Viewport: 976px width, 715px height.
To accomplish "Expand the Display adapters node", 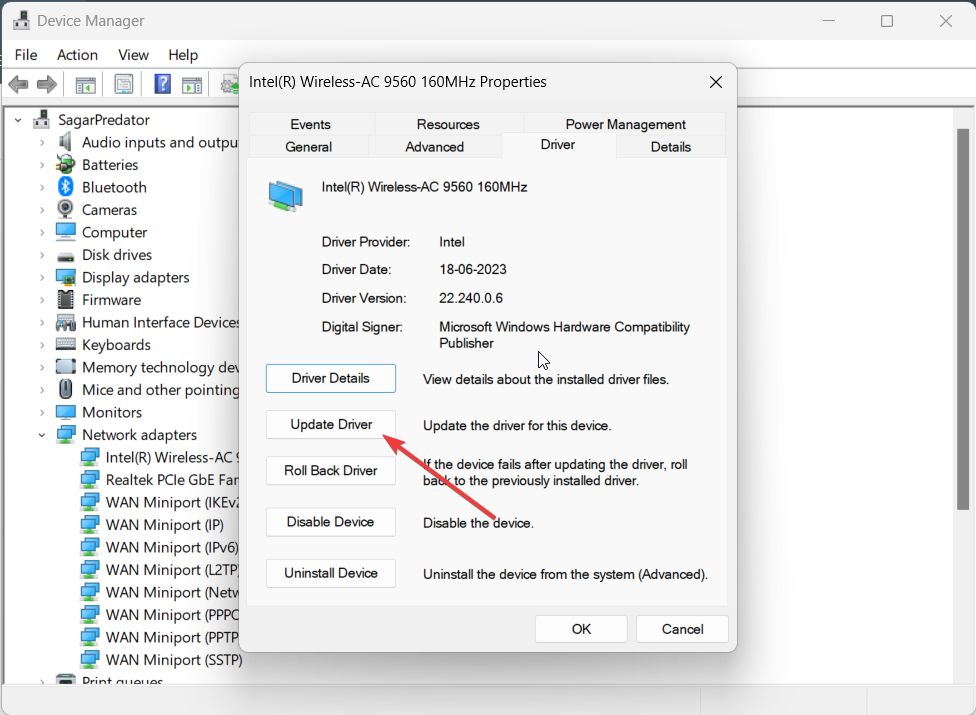I will [42, 278].
